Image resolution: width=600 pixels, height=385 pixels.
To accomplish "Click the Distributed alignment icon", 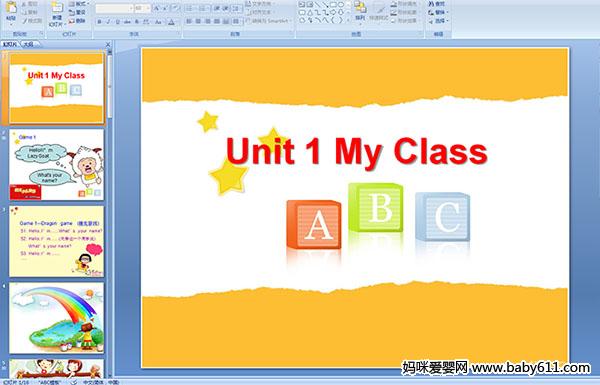I will [227, 21].
